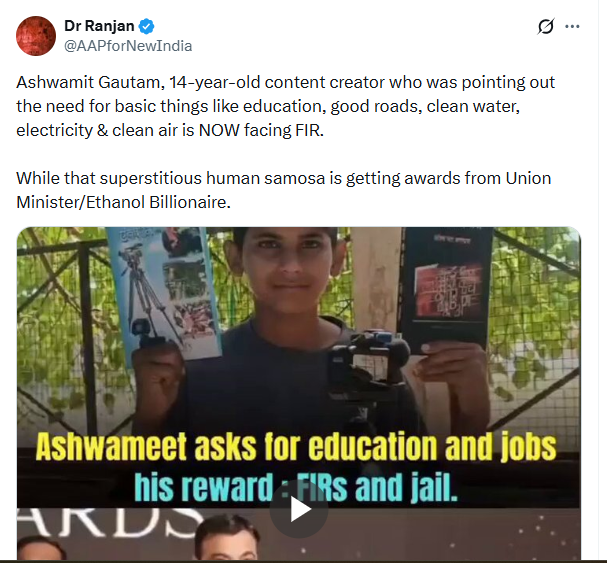Click the dark book held on the right
This screenshot has height=563, width=607.
(446, 289)
